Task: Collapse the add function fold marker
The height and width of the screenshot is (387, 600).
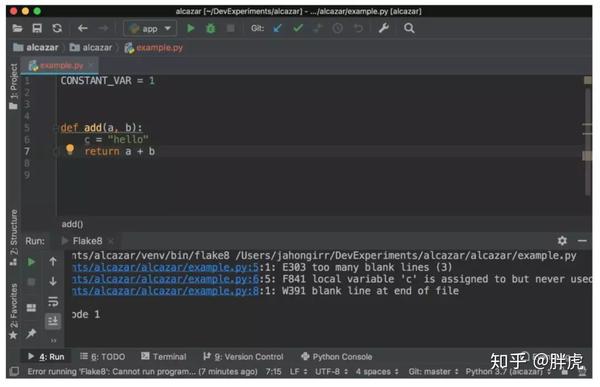Action: [55, 128]
